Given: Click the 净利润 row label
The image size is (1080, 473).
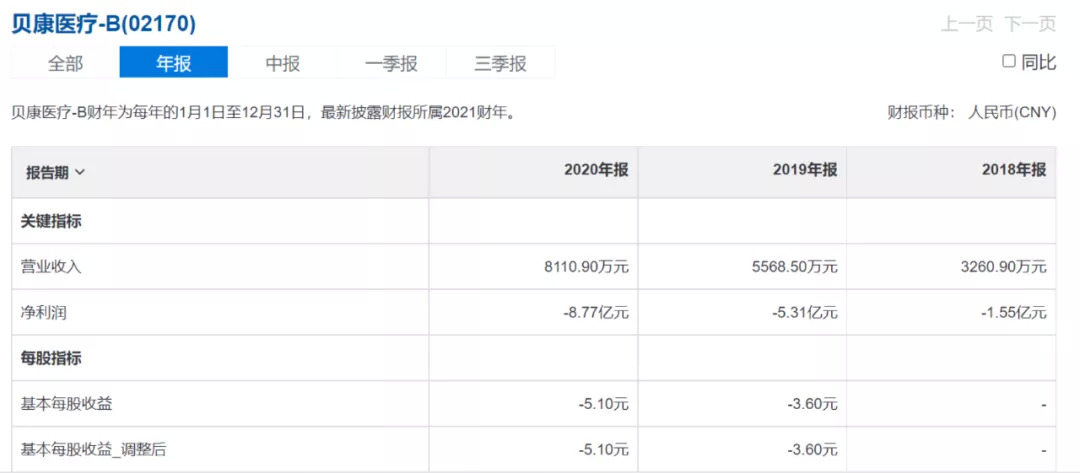Looking at the screenshot, I should coord(44,312).
